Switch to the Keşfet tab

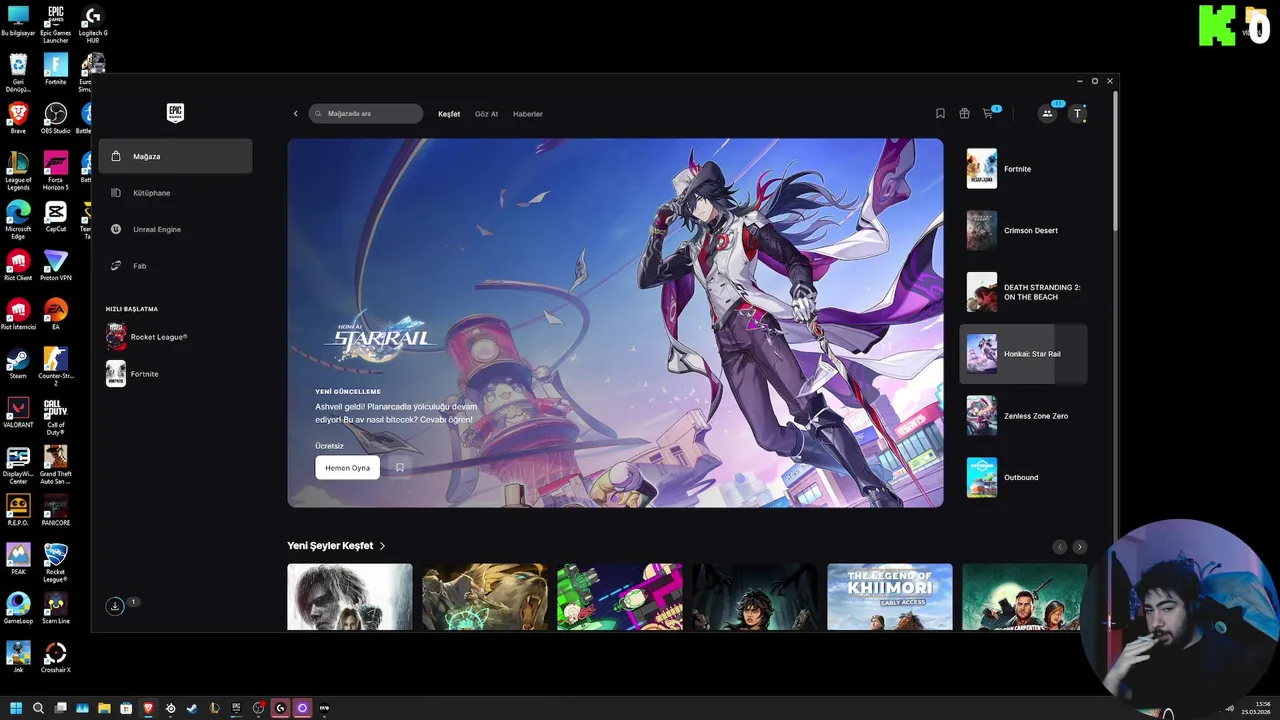[x=449, y=114]
